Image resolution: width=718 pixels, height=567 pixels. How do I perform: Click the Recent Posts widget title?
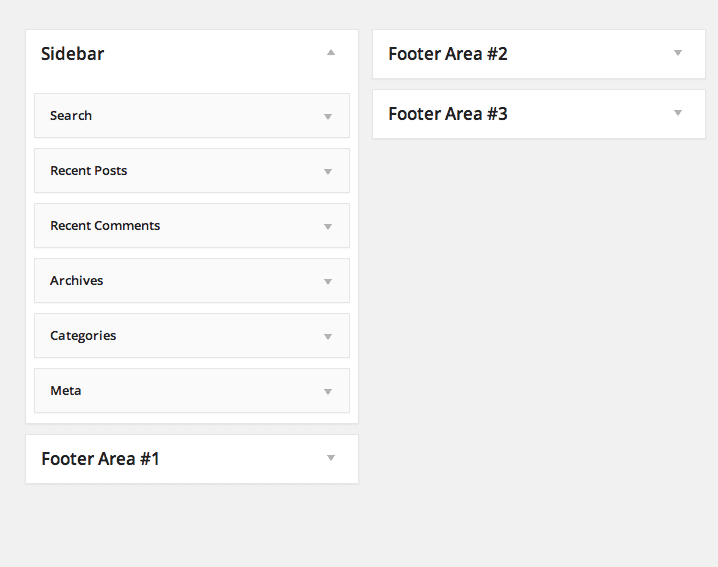[89, 171]
